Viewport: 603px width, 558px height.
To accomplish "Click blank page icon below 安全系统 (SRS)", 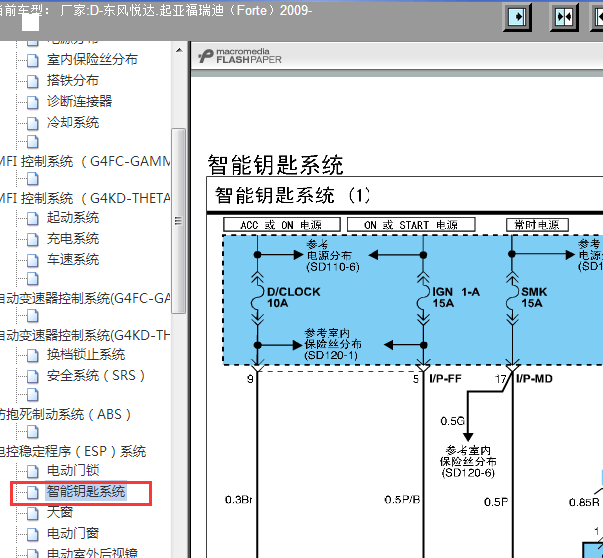I will (x=33, y=395).
